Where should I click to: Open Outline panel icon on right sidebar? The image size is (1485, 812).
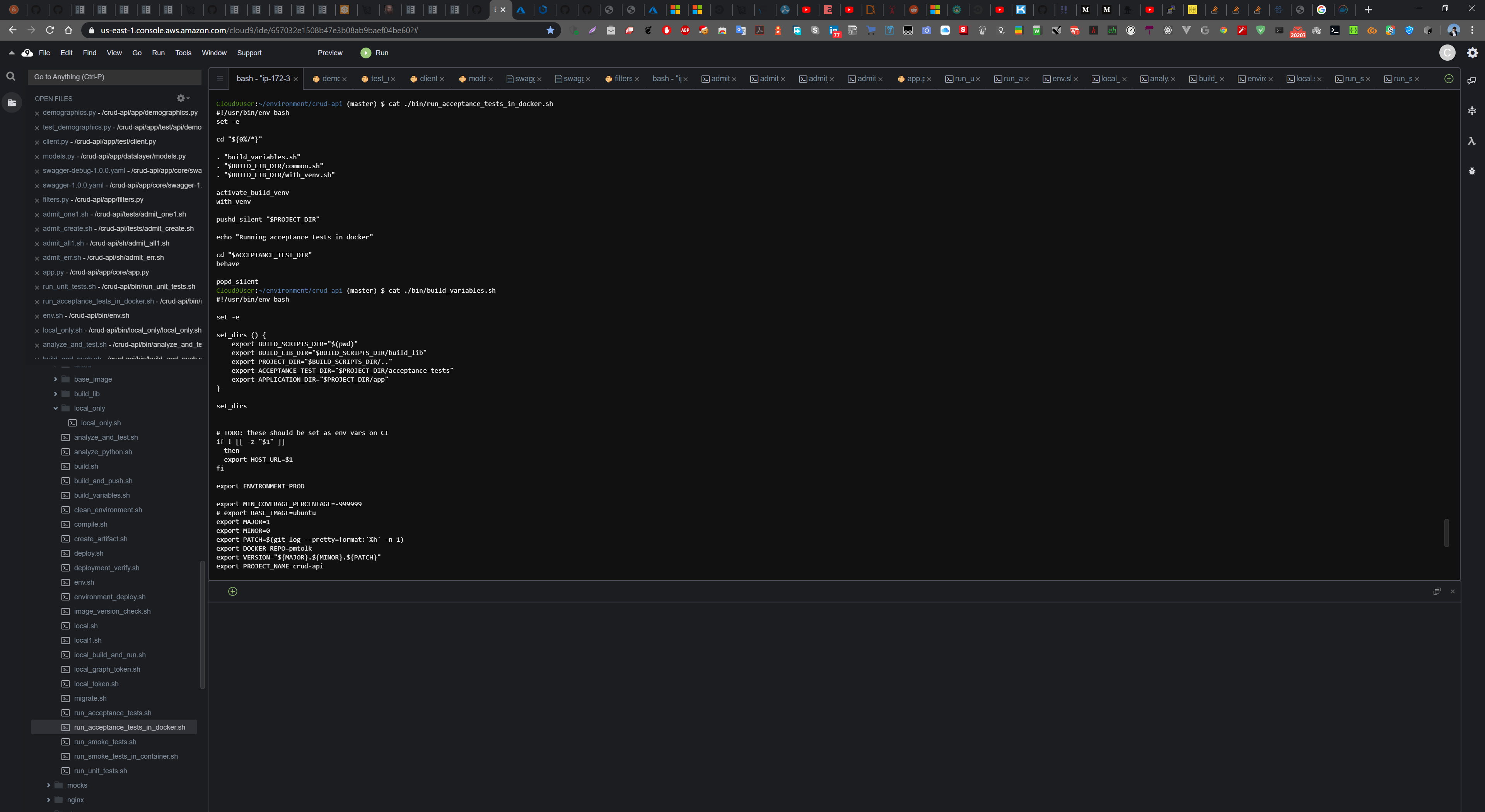tap(1472, 111)
